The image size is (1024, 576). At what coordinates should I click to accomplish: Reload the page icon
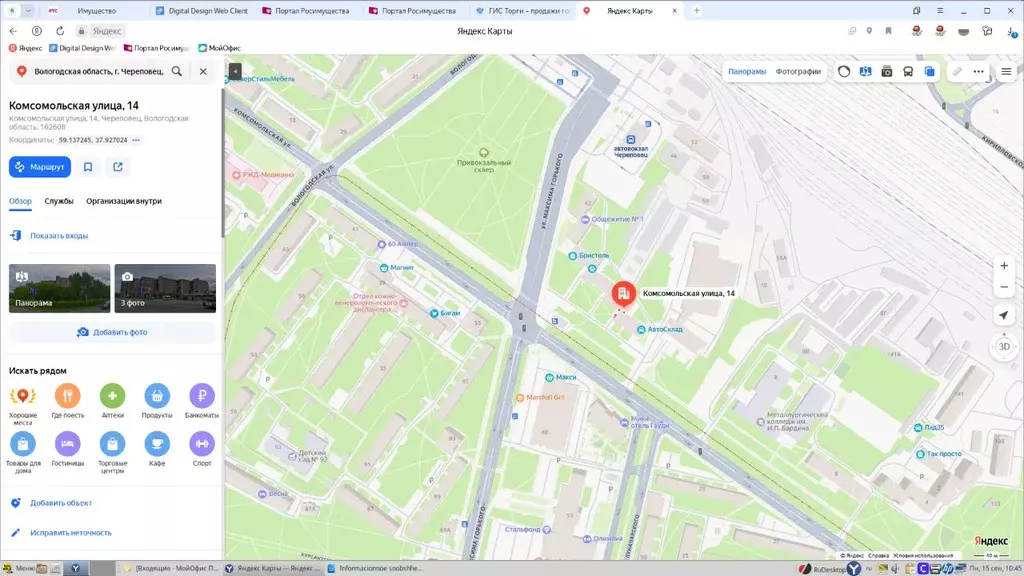coord(59,31)
